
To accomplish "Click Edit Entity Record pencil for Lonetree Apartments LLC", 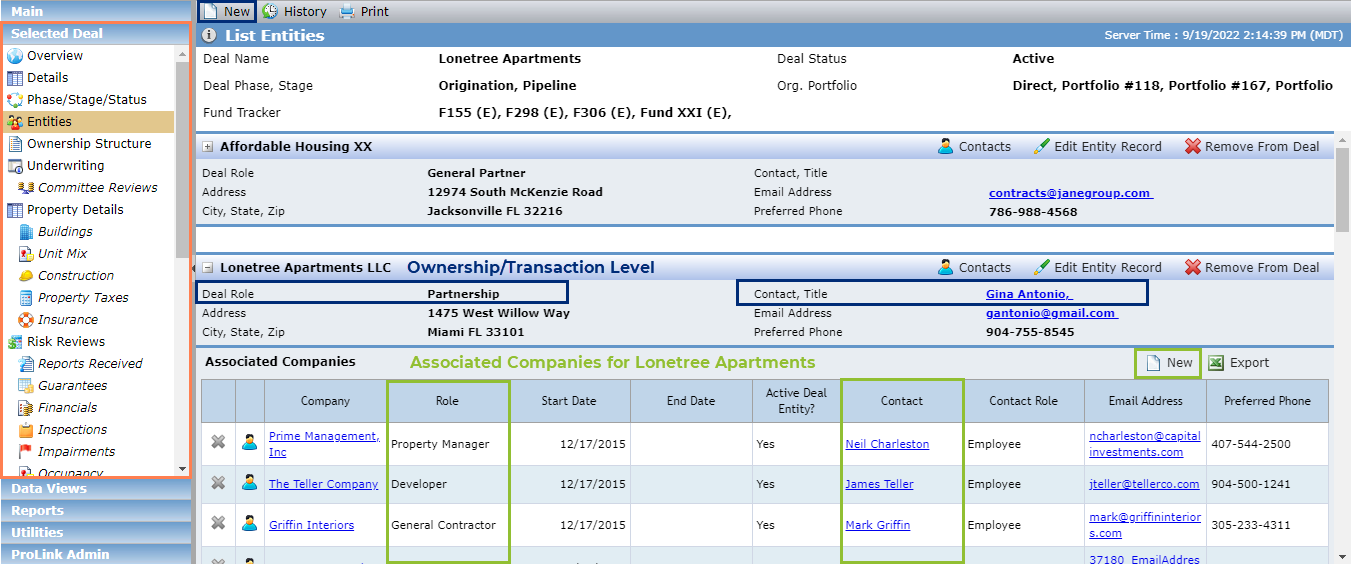I will click(1041, 267).
